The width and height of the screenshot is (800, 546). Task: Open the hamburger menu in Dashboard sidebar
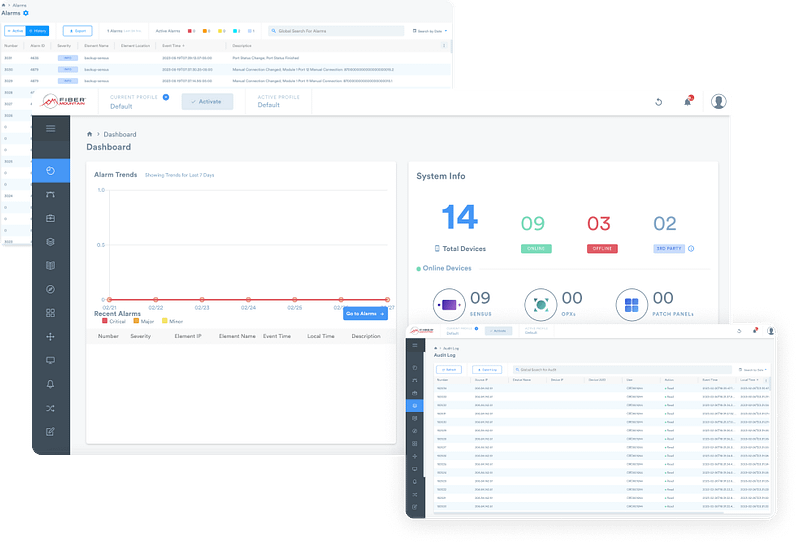click(x=51, y=129)
